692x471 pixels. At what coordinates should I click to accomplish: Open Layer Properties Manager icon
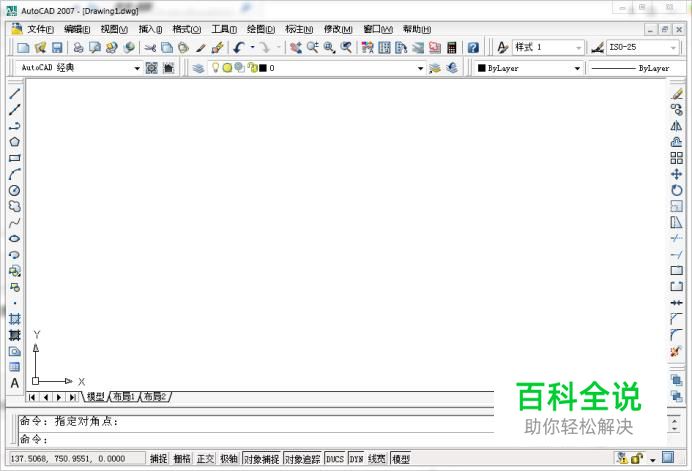[198, 68]
